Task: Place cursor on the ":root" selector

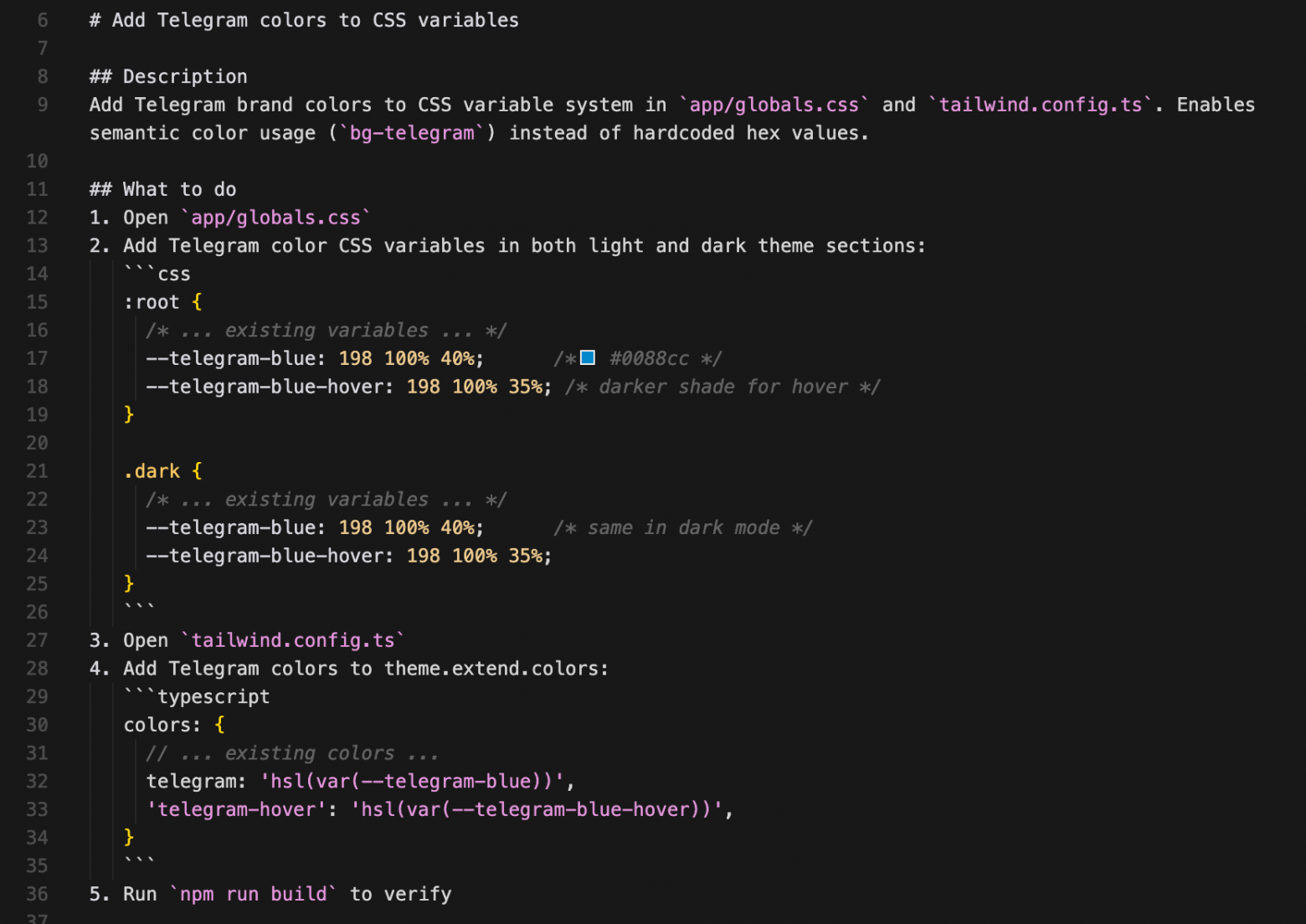Action: [152, 302]
